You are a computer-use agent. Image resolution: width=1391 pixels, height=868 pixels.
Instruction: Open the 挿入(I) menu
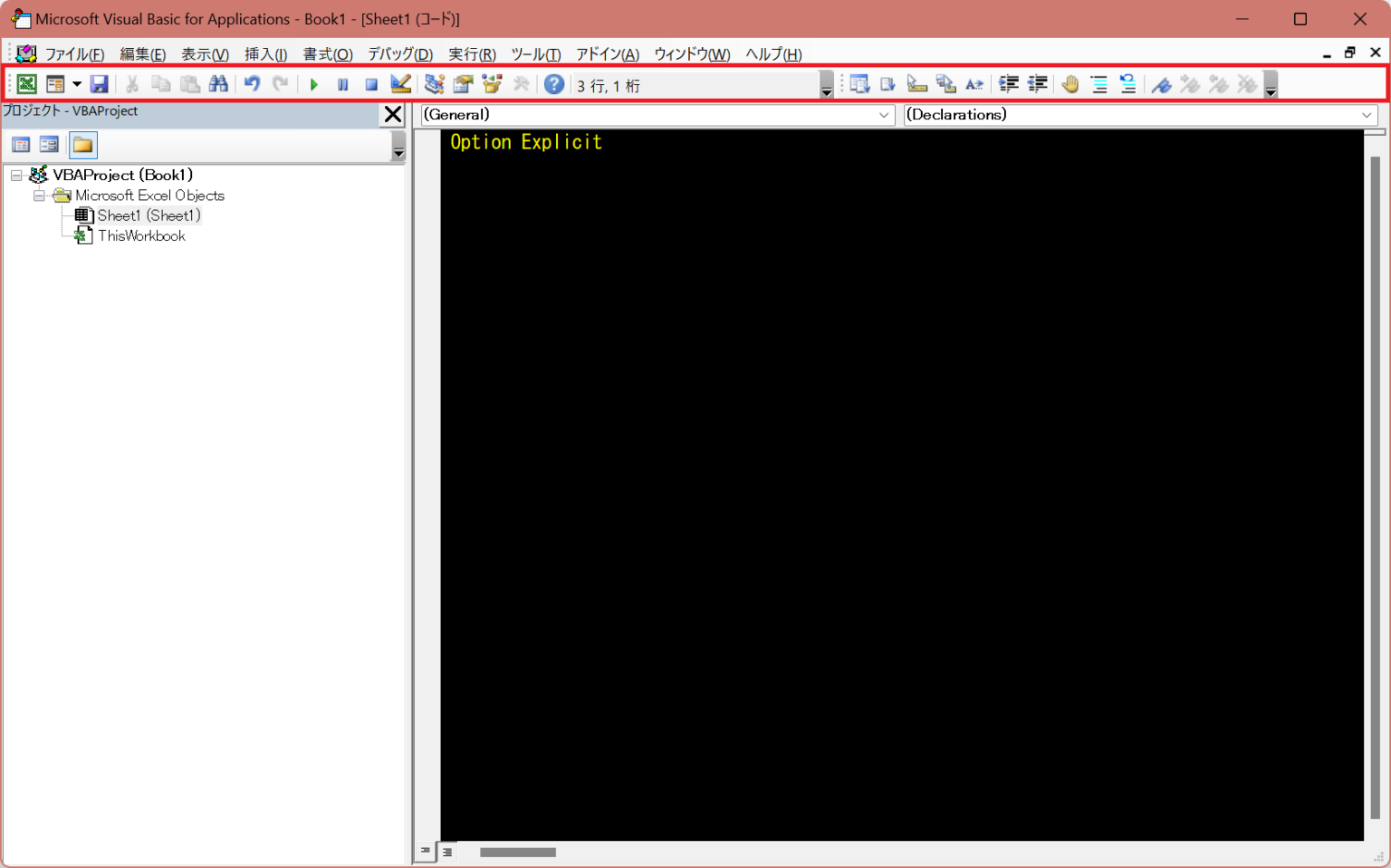[x=265, y=53]
